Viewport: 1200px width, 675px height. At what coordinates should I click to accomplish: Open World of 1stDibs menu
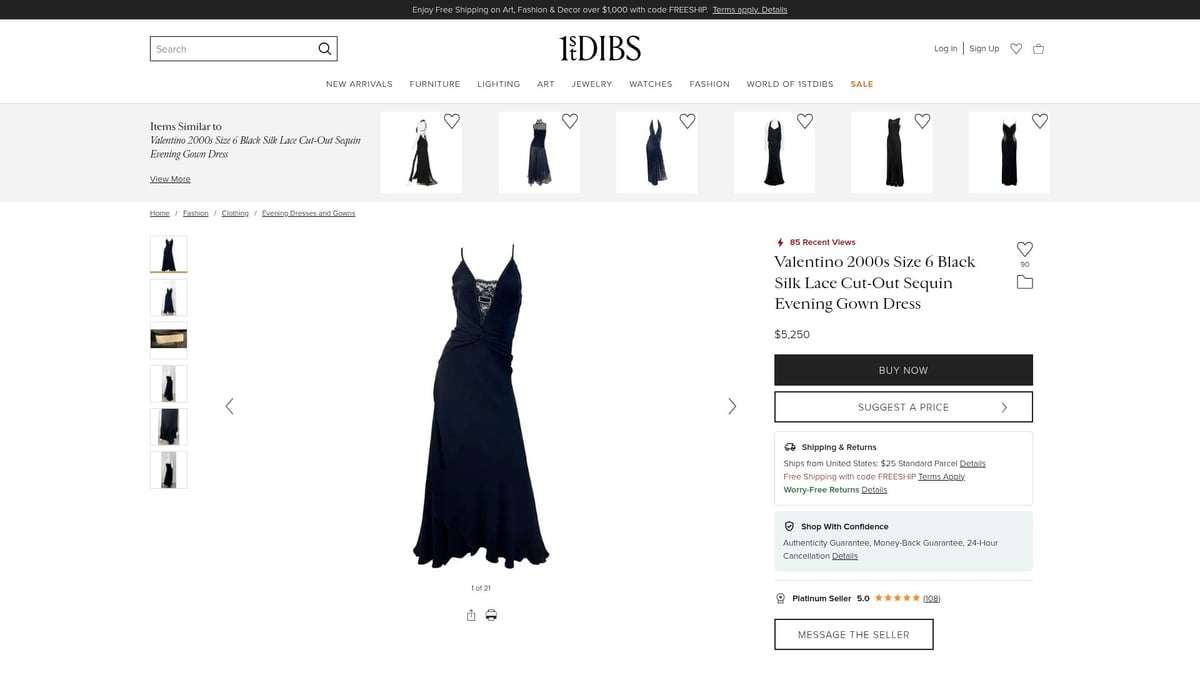790,84
